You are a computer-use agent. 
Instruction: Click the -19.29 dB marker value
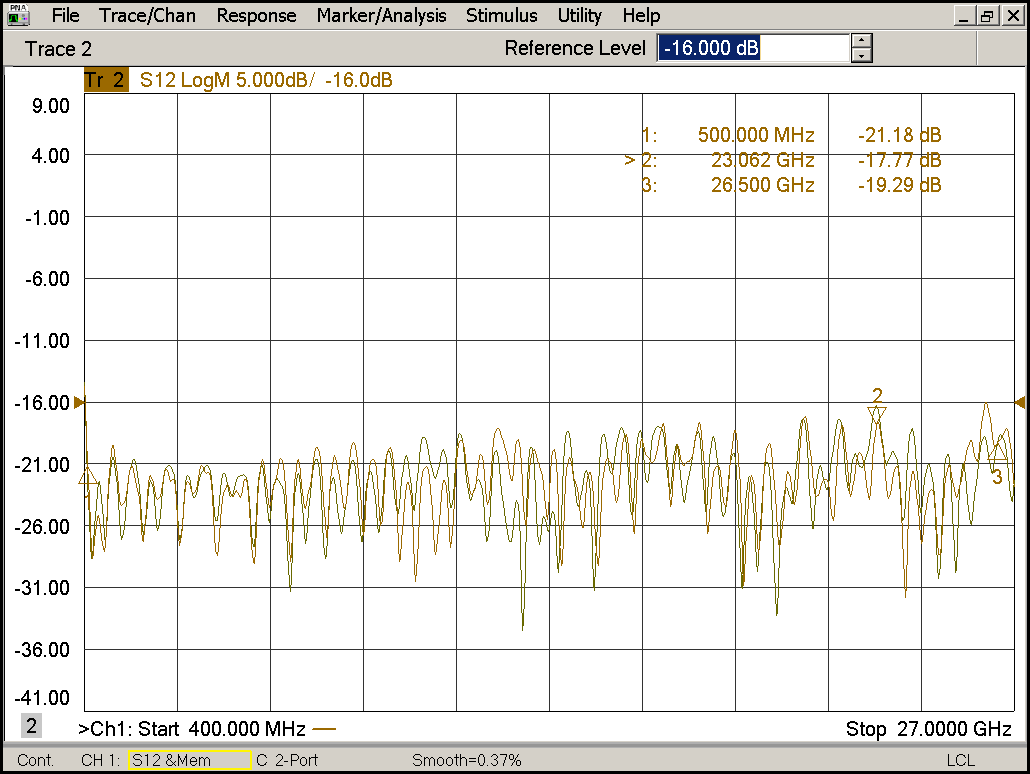click(899, 185)
